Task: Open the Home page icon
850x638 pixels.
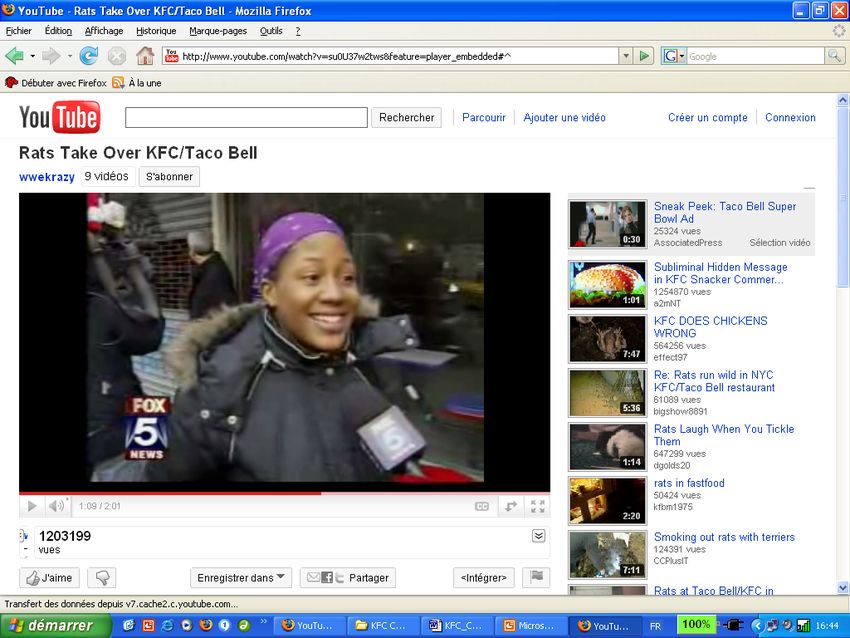Action: (145, 56)
